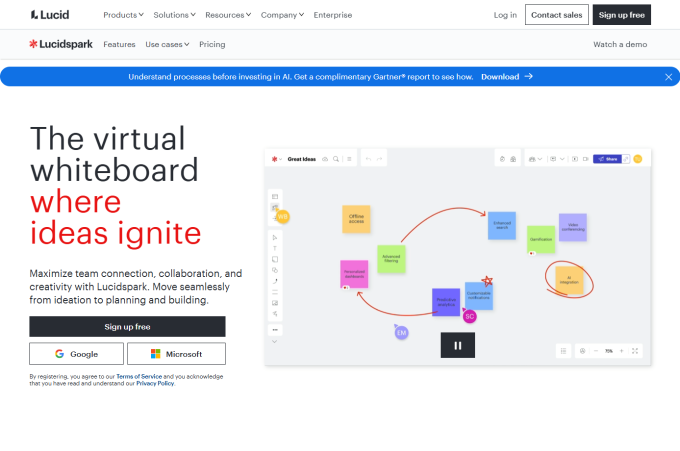Click the video camera icon in the demo toolbar

coord(585,159)
